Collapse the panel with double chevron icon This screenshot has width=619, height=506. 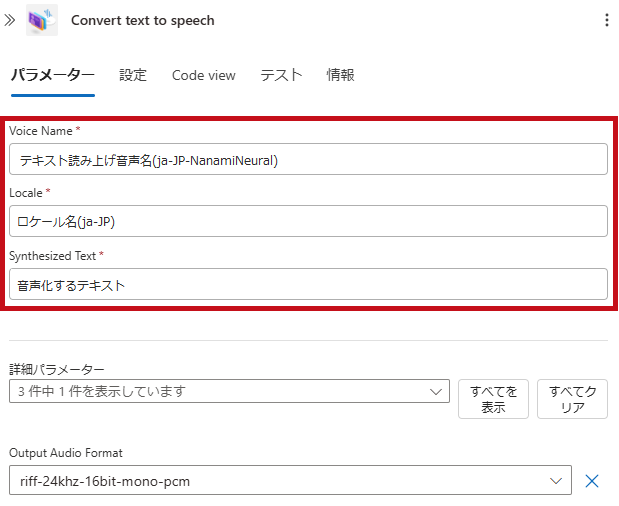click(9, 20)
